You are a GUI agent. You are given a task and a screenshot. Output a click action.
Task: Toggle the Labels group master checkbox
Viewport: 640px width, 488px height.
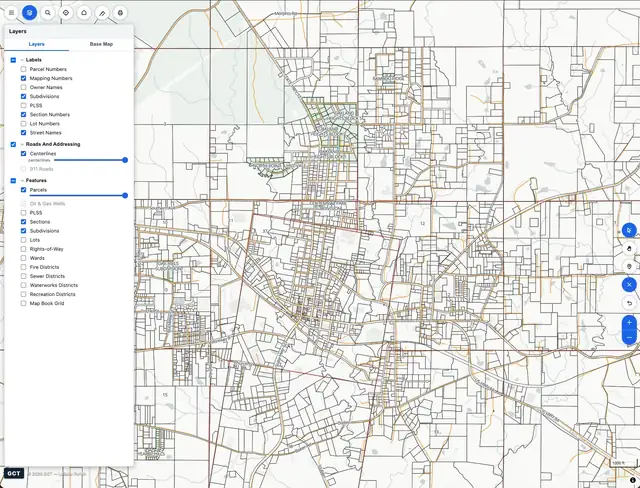click(x=13, y=60)
